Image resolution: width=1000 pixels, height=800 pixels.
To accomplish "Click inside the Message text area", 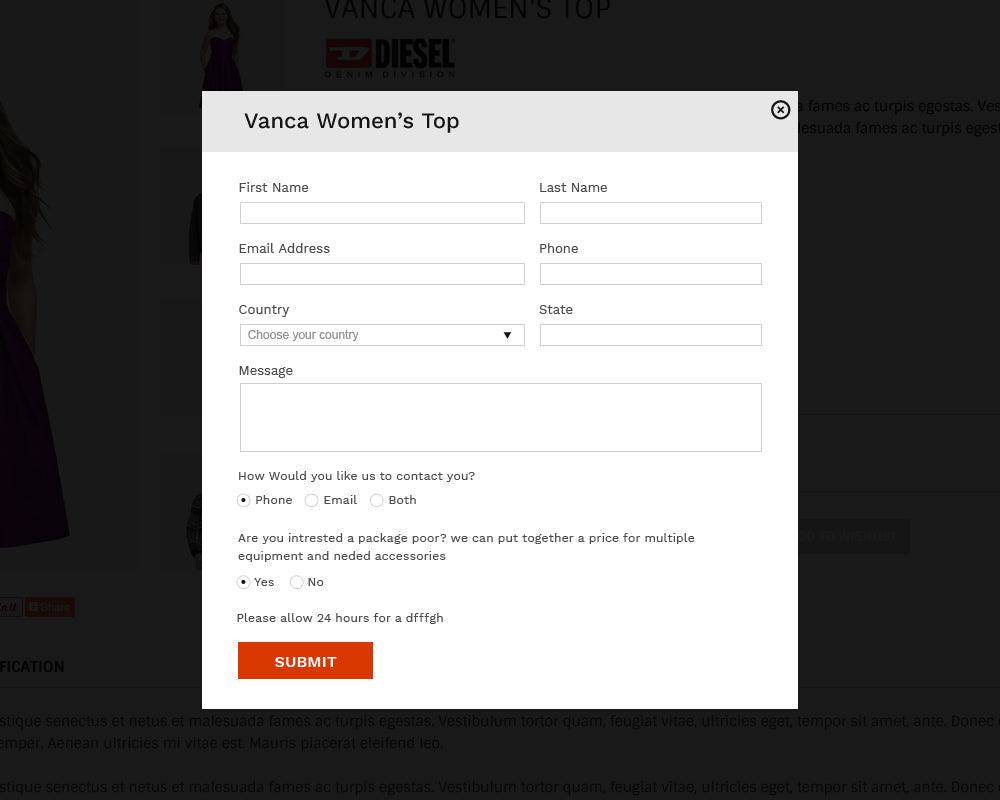I will (501, 417).
